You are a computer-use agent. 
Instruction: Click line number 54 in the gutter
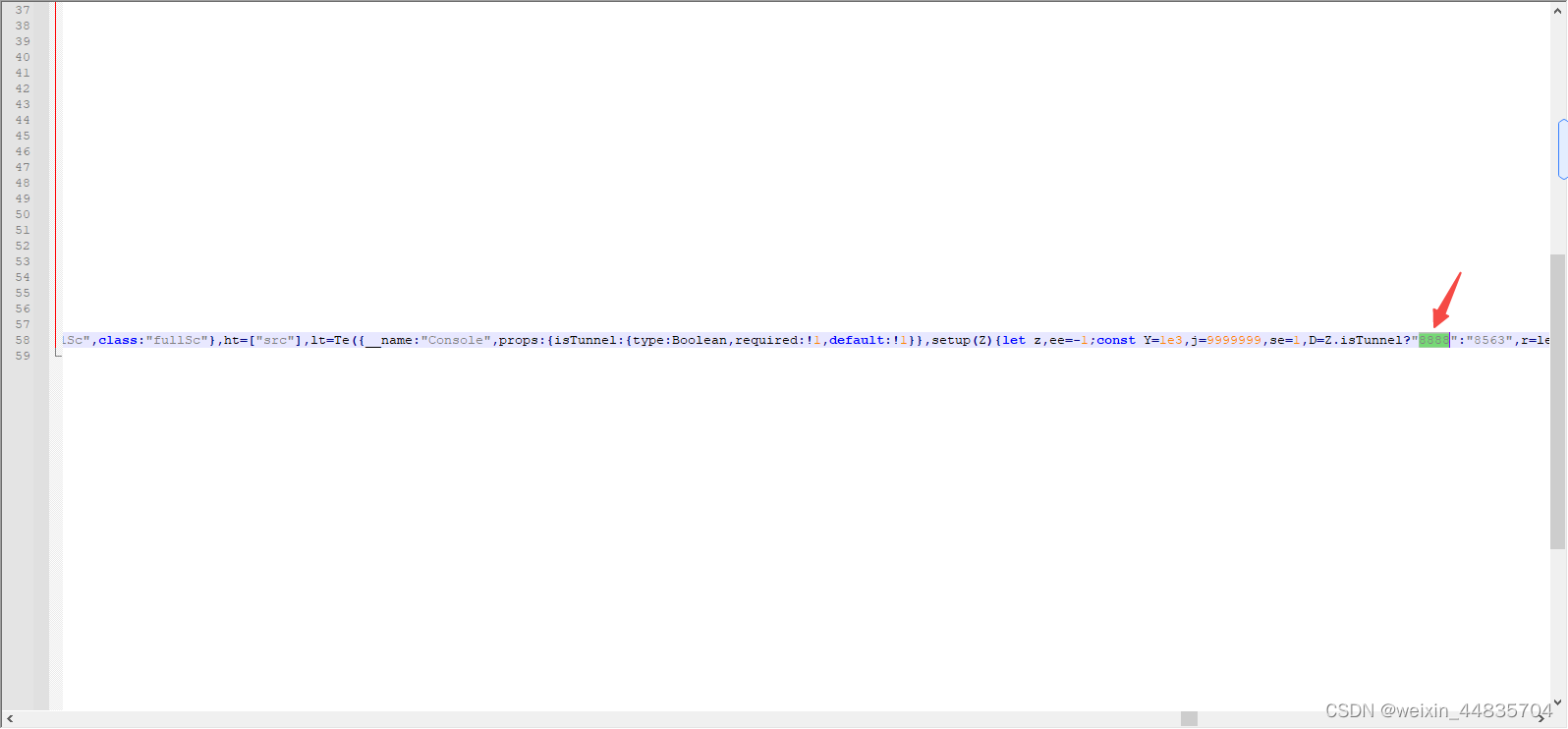point(23,277)
